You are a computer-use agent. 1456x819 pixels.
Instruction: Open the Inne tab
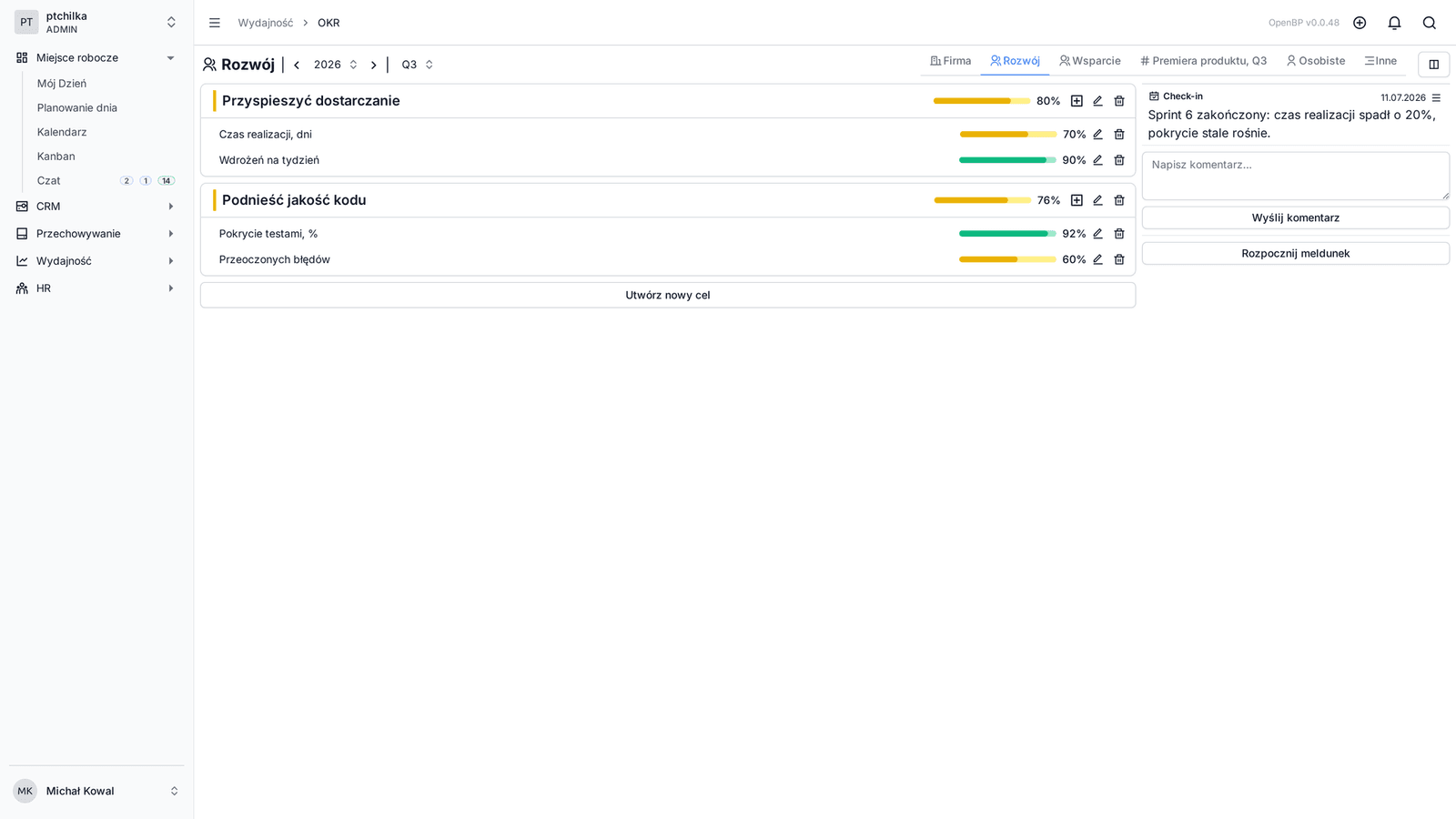pos(1380,61)
